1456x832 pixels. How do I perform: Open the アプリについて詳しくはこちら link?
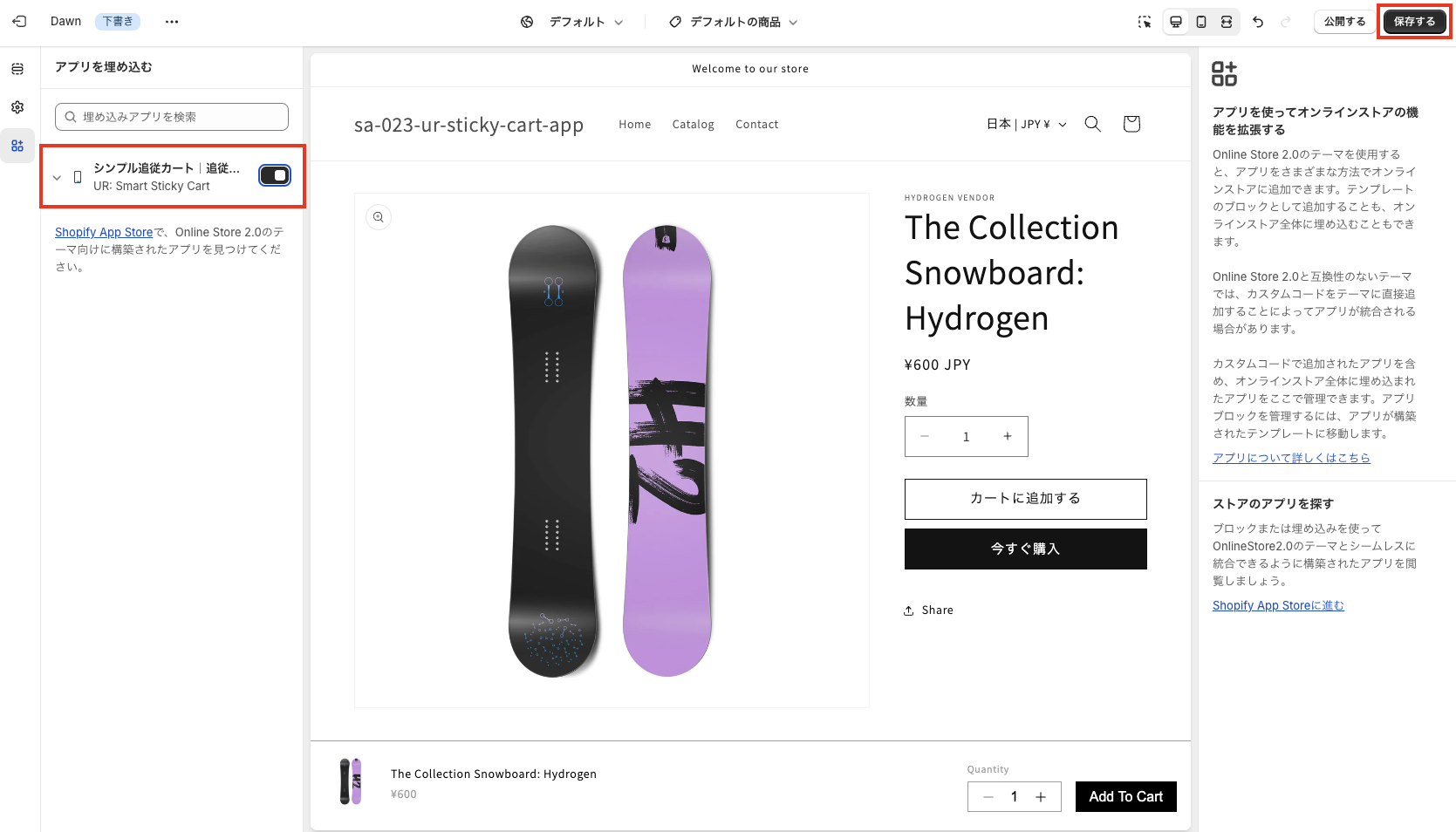(x=1291, y=458)
